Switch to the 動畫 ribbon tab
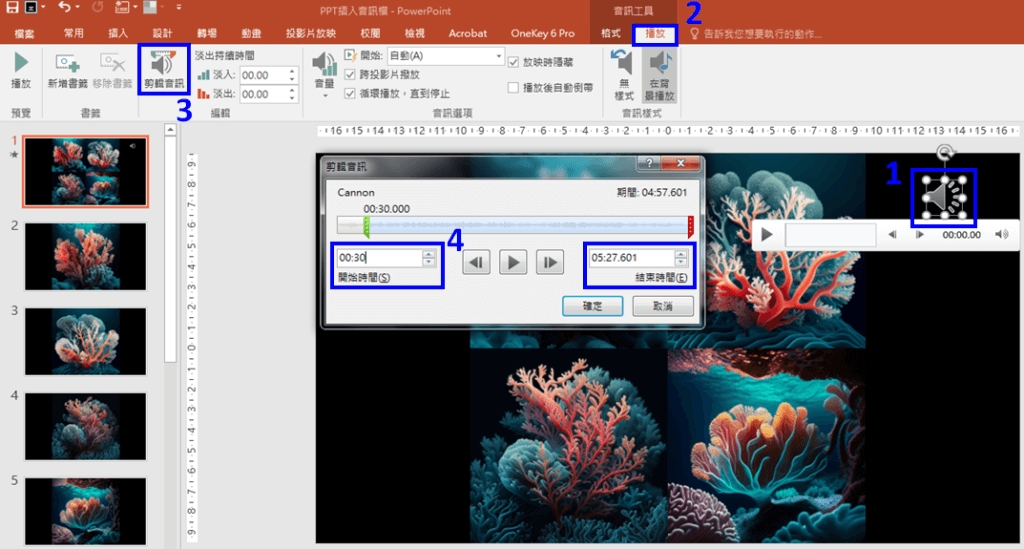The width and height of the screenshot is (1024, 549). point(237,33)
